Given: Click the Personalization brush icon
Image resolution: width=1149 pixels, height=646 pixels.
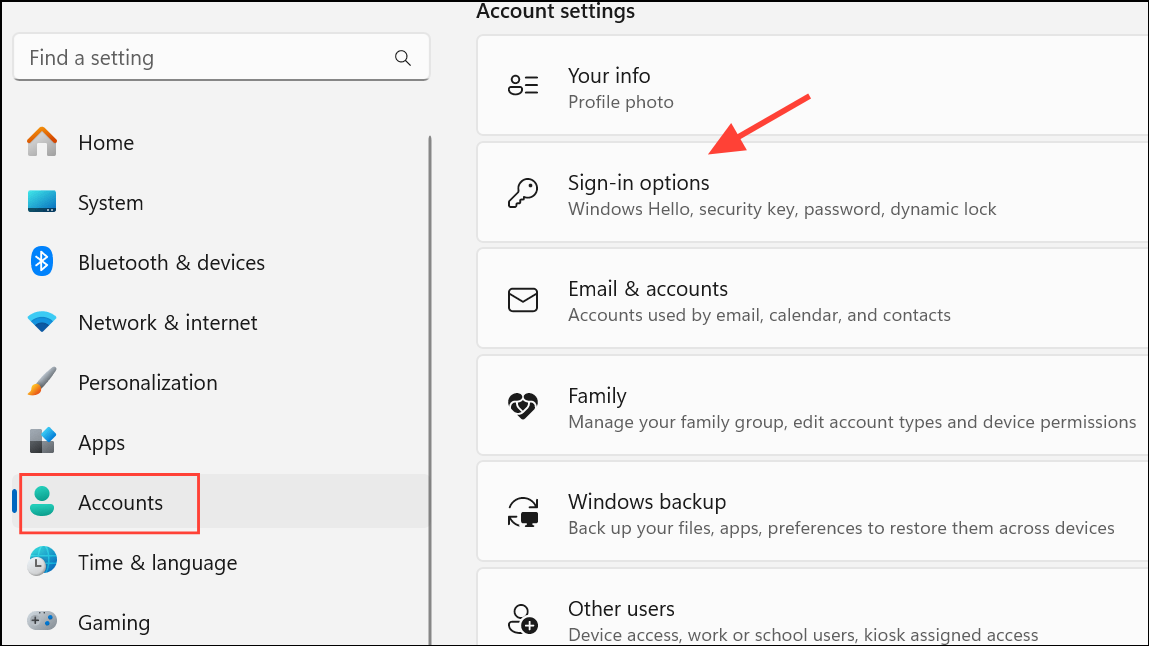Looking at the screenshot, I should pyautogui.click(x=42, y=382).
